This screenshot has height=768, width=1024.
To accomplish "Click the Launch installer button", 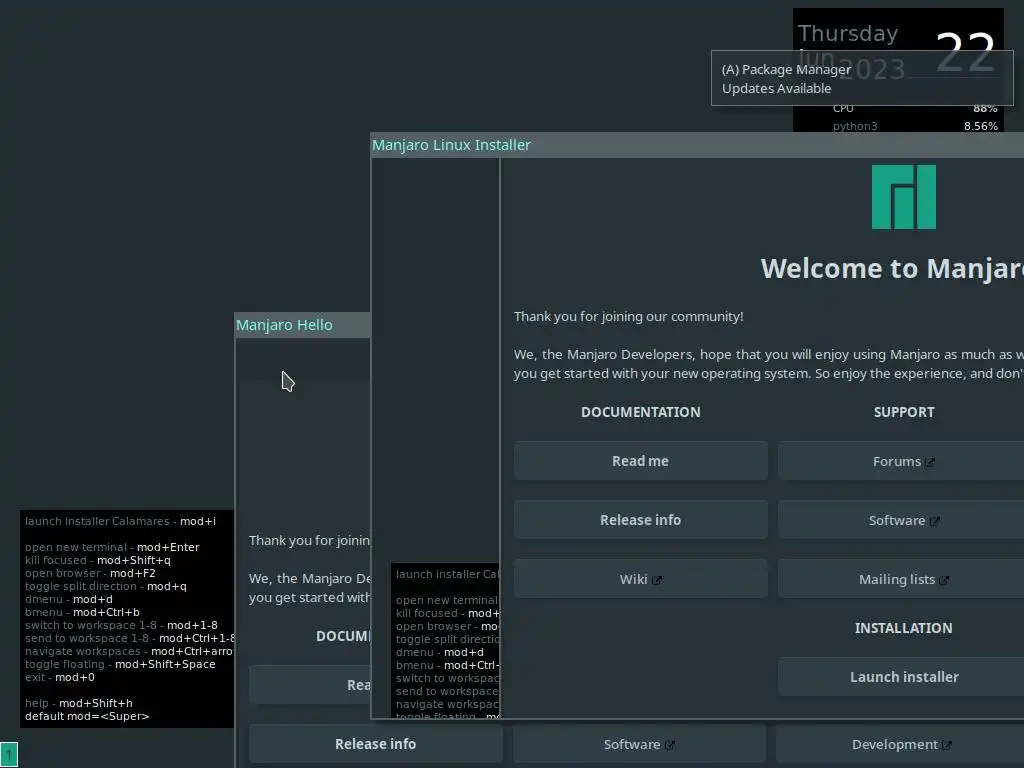I will click(x=901, y=677).
